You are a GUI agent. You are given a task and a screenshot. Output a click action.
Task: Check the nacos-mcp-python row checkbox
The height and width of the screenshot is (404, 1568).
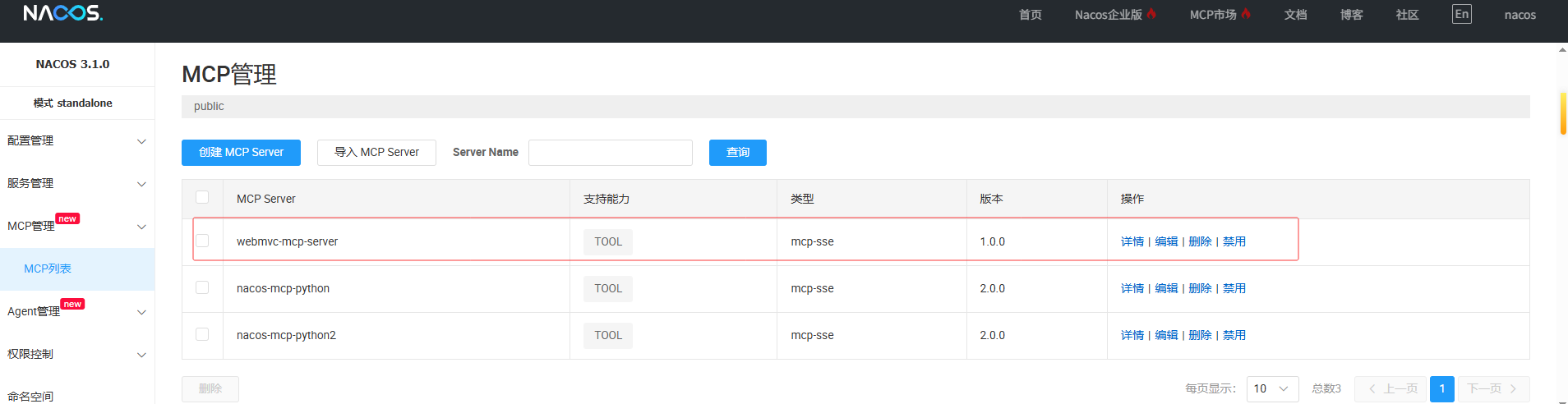tap(202, 287)
